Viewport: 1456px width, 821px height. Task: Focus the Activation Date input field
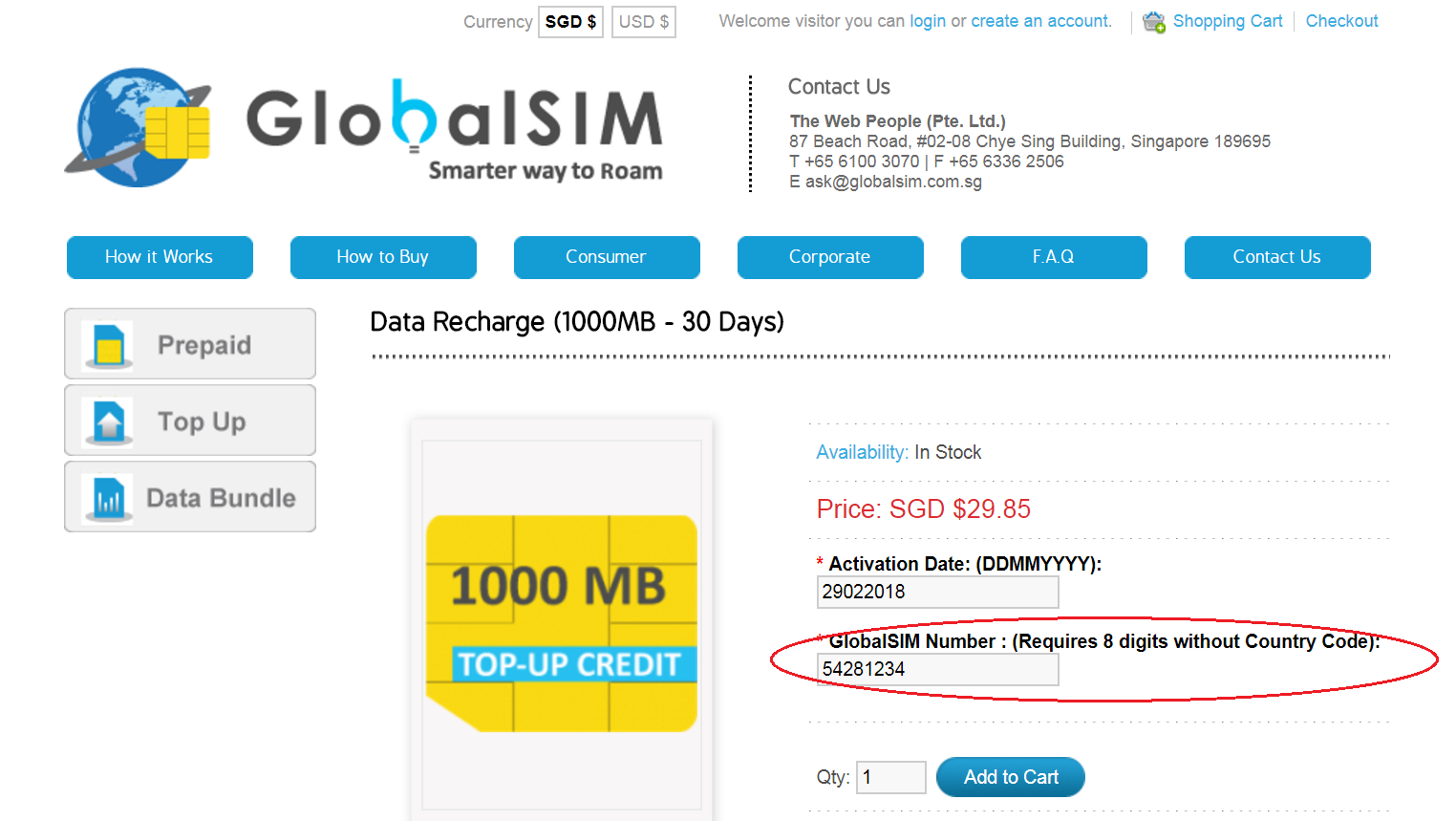point(938,592)
